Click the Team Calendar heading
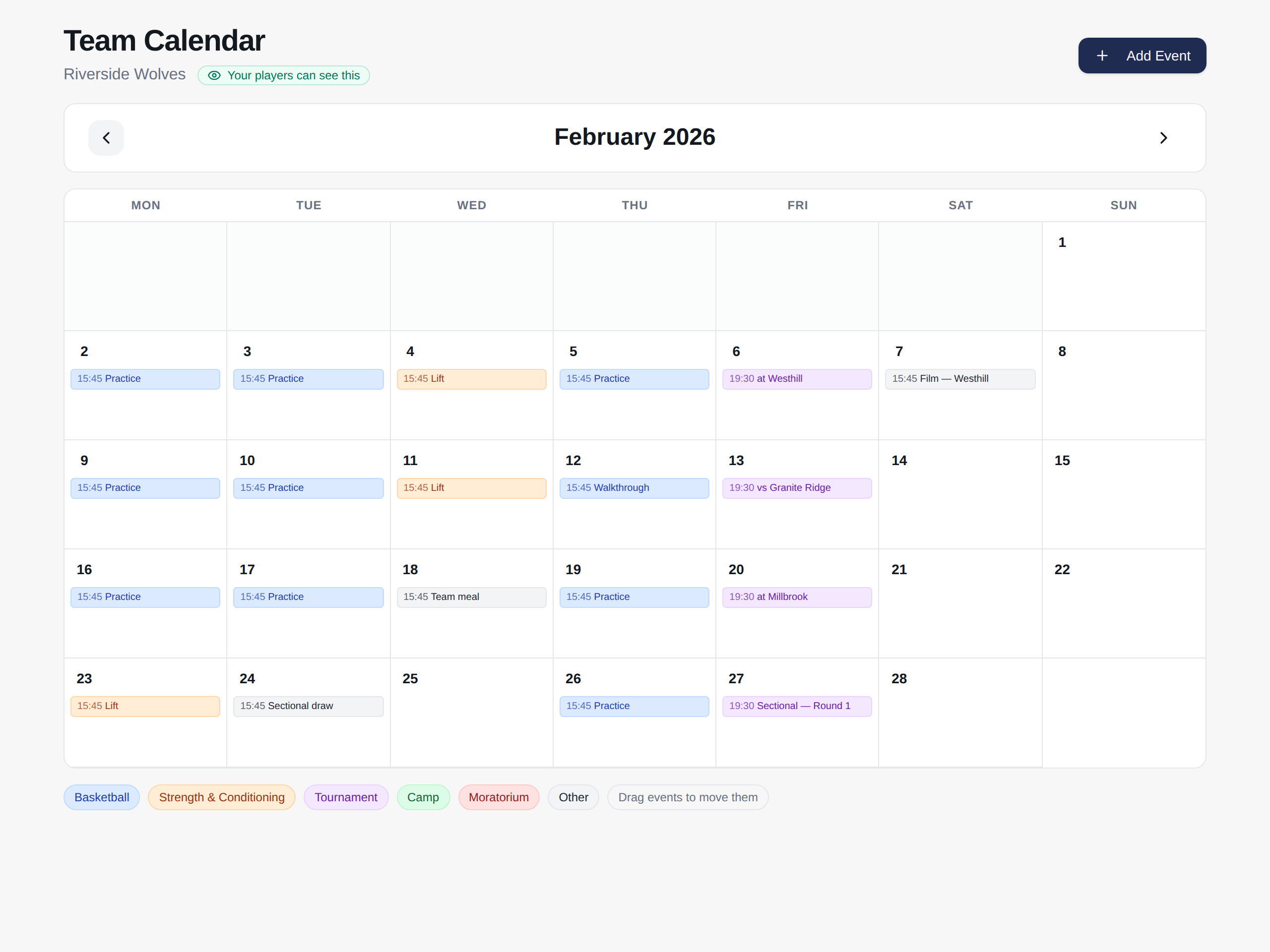1270x952 pixels. [x=164, y=41]
